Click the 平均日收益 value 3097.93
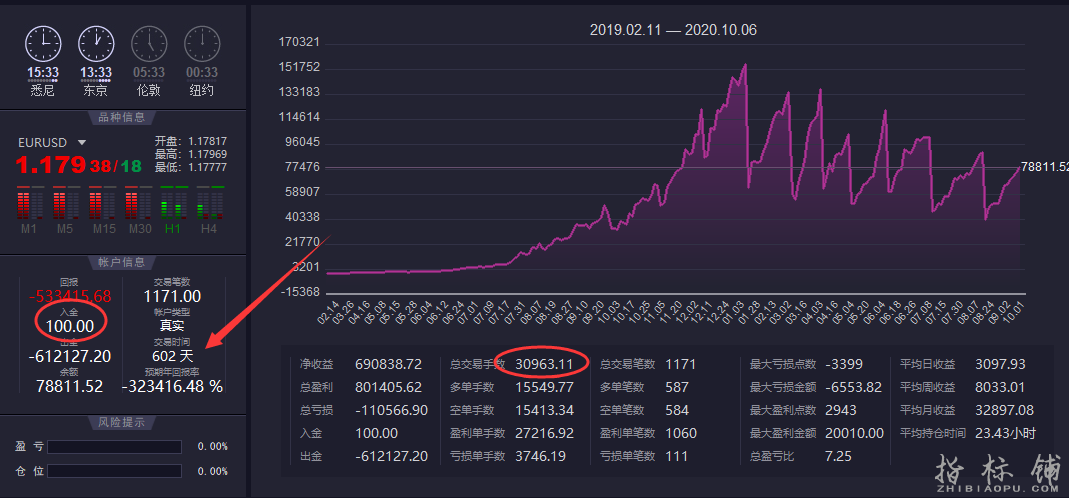Screen dimensions: 1069x498 click(x=1000, y=364)
